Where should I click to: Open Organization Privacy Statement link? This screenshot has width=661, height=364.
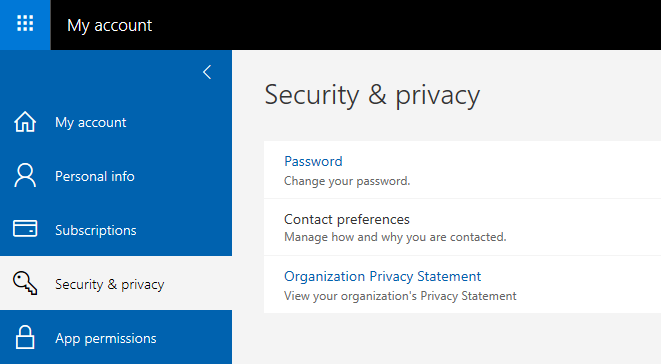click(382, 276)
